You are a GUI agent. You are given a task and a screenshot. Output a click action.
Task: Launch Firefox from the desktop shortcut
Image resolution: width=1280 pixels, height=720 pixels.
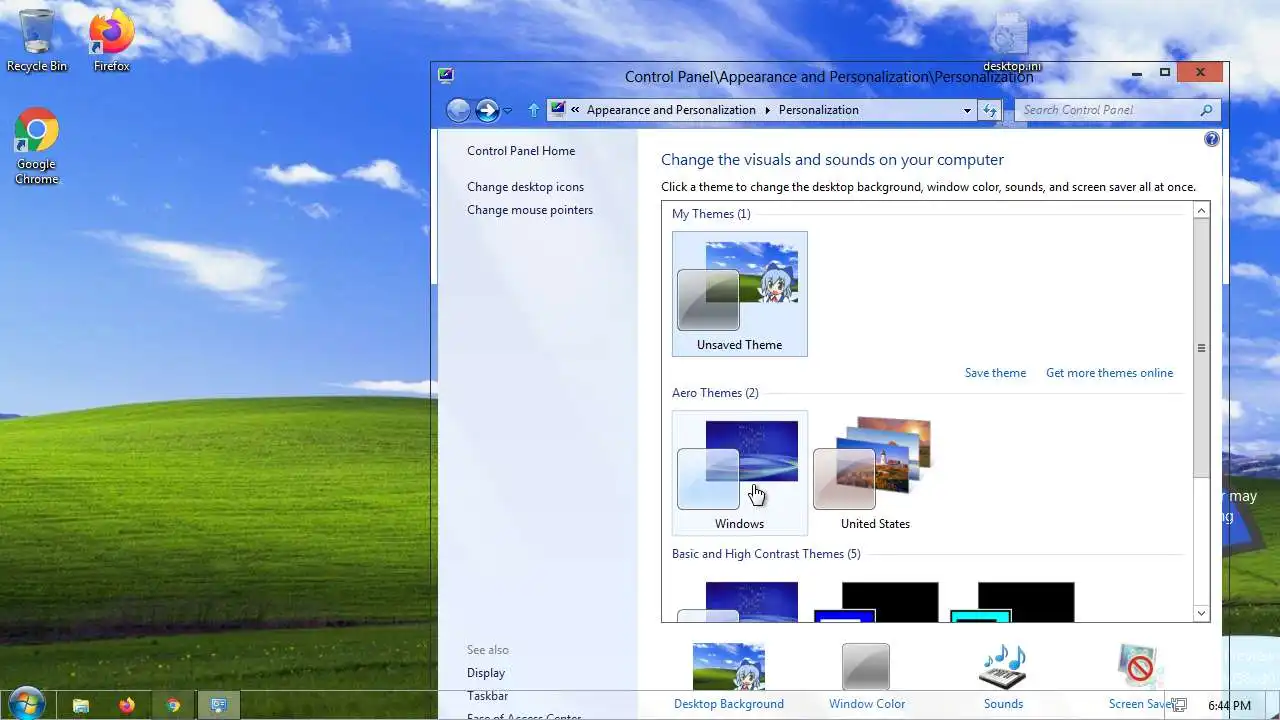coord(112,40)
